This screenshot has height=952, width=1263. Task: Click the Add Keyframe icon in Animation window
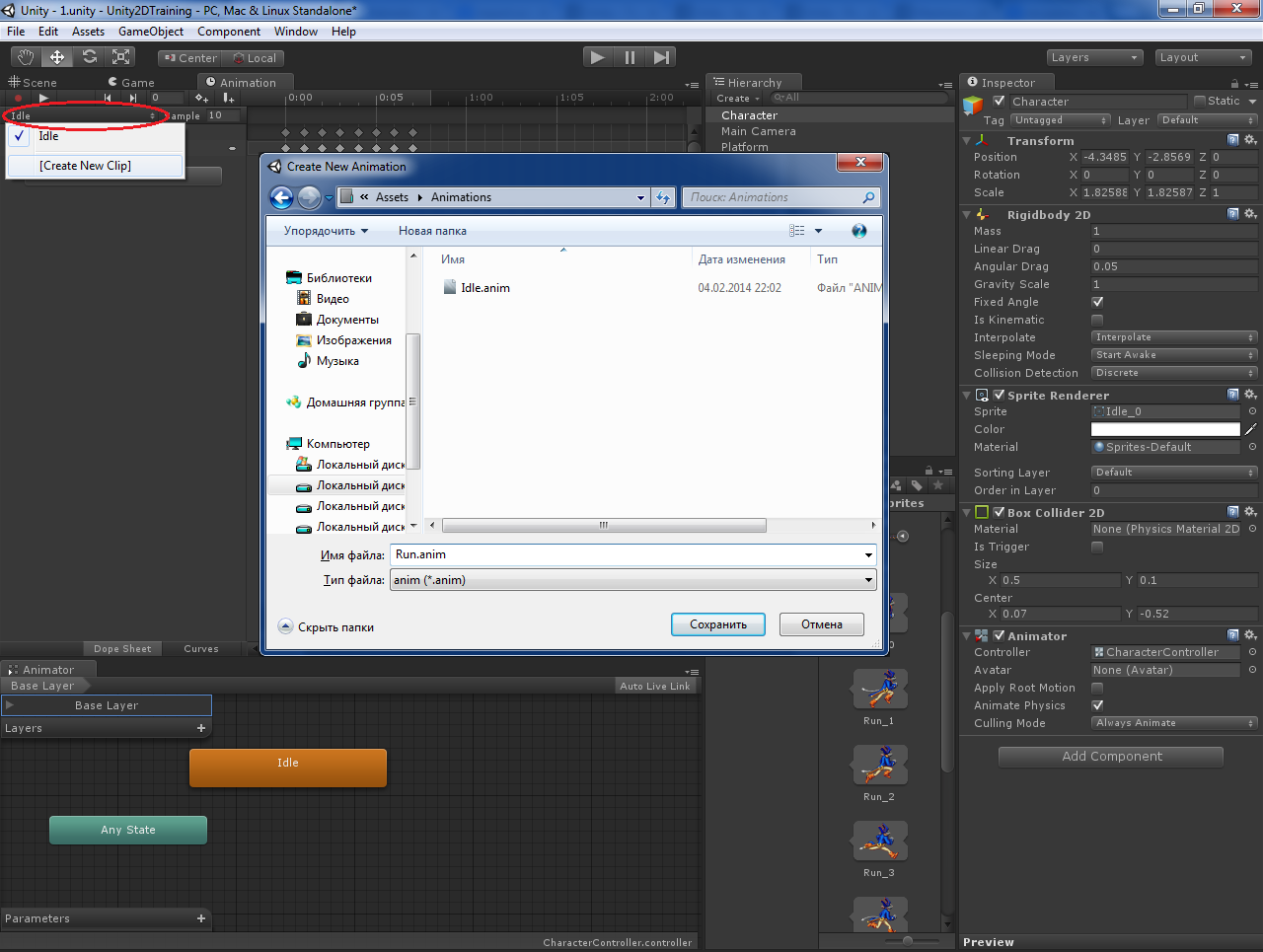[x=202, y=98]
